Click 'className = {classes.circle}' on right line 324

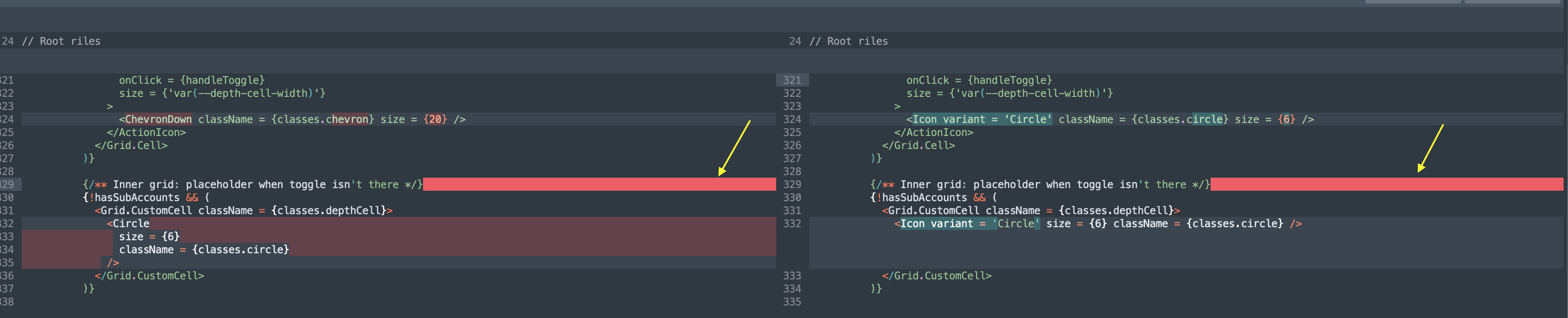tap(1144, 119)
